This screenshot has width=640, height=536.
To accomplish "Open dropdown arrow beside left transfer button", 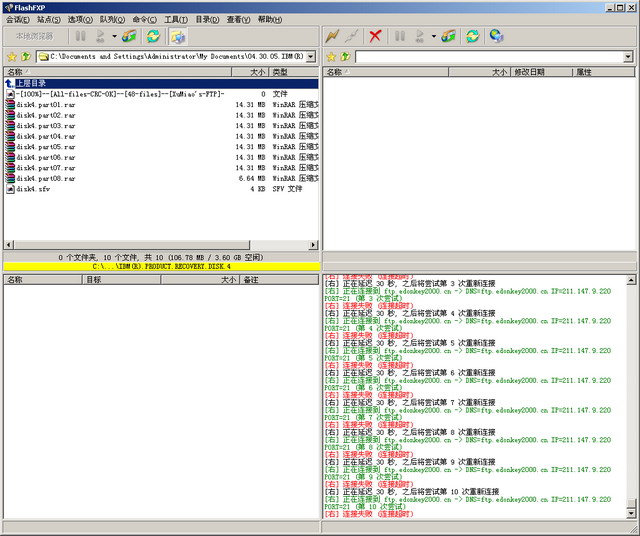I will pyautogui.click(x=114, y=36).
